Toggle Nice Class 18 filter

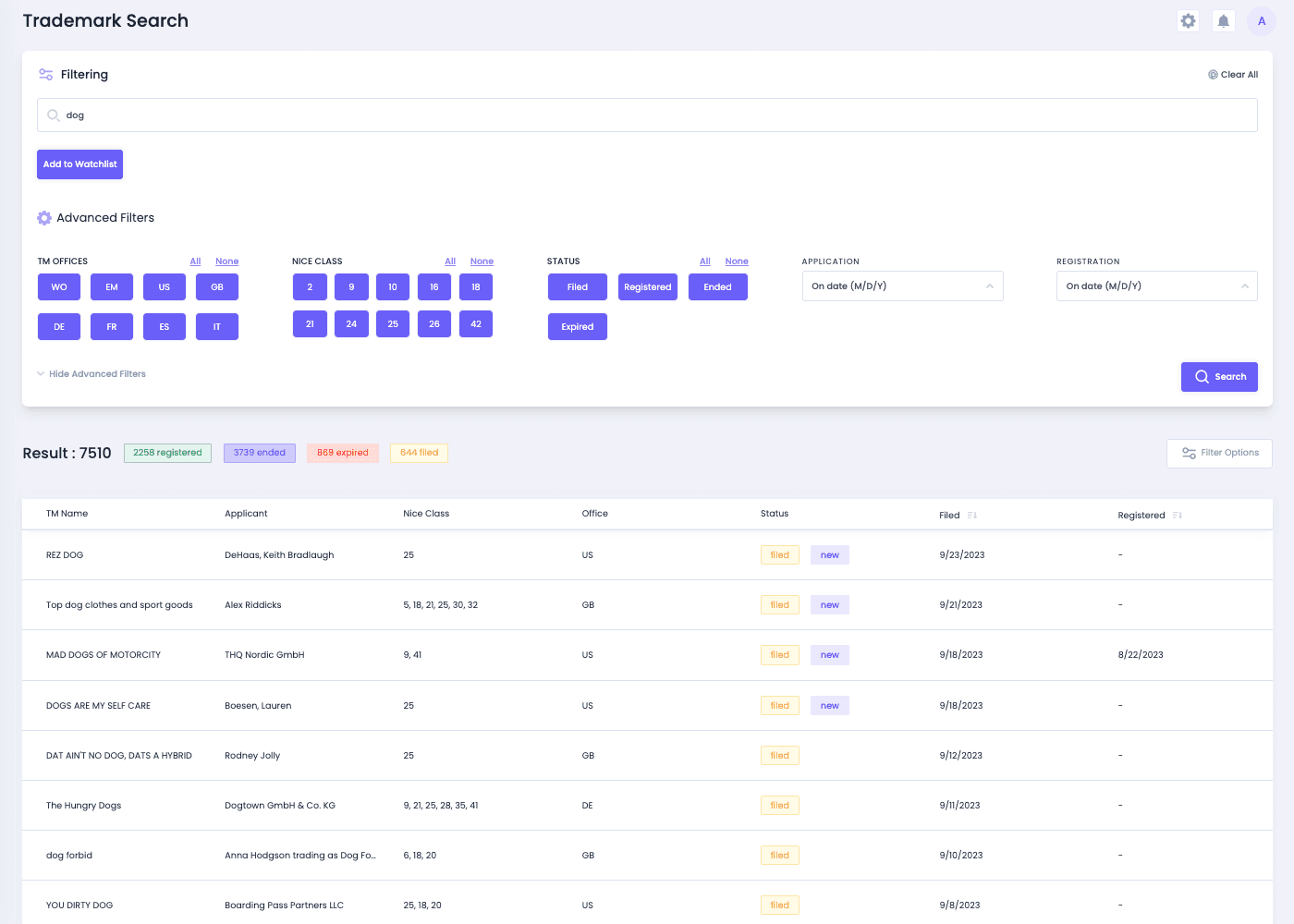pyautogui.click(x=476, y=287)
